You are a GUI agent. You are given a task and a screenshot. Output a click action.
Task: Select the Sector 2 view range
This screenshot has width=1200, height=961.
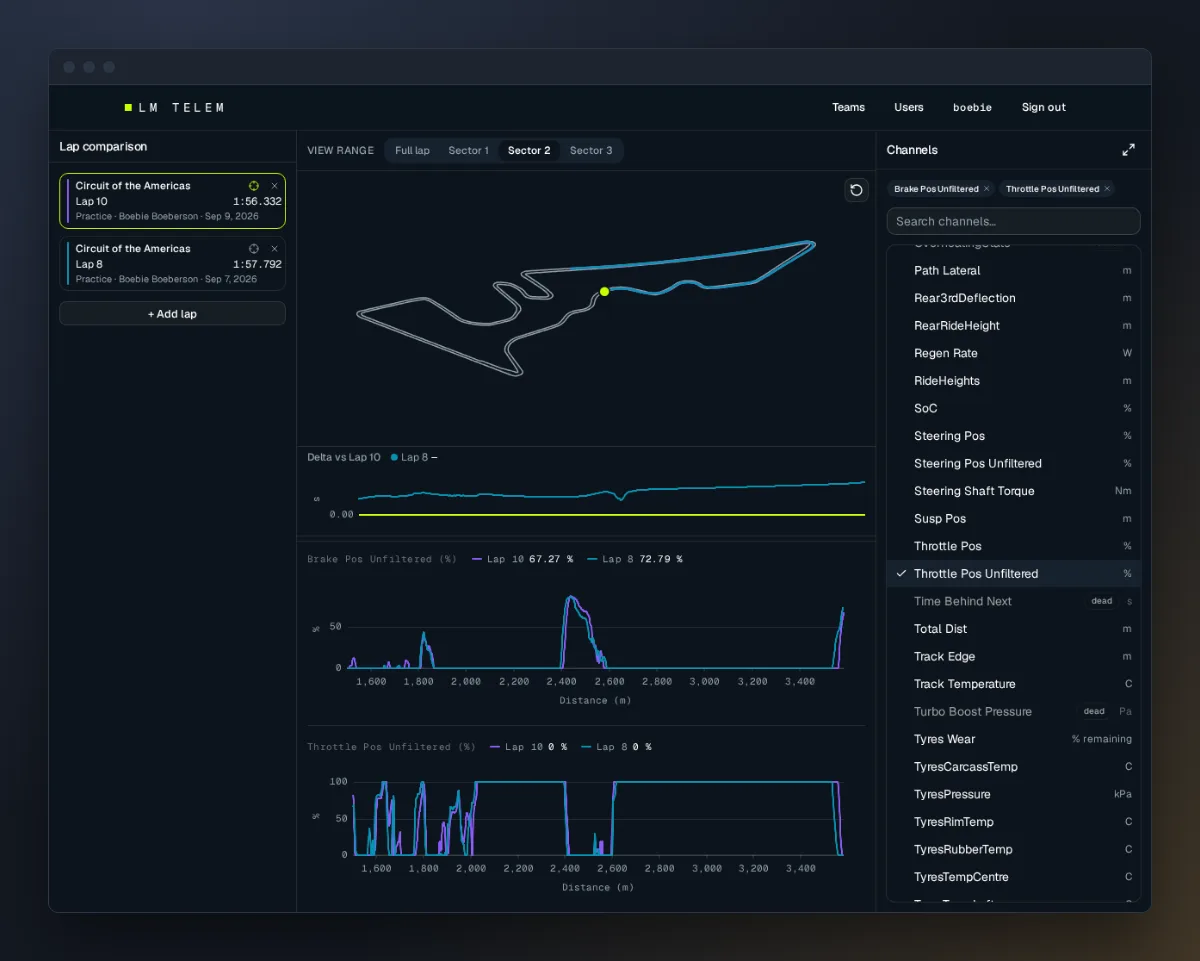pos(529,151)
